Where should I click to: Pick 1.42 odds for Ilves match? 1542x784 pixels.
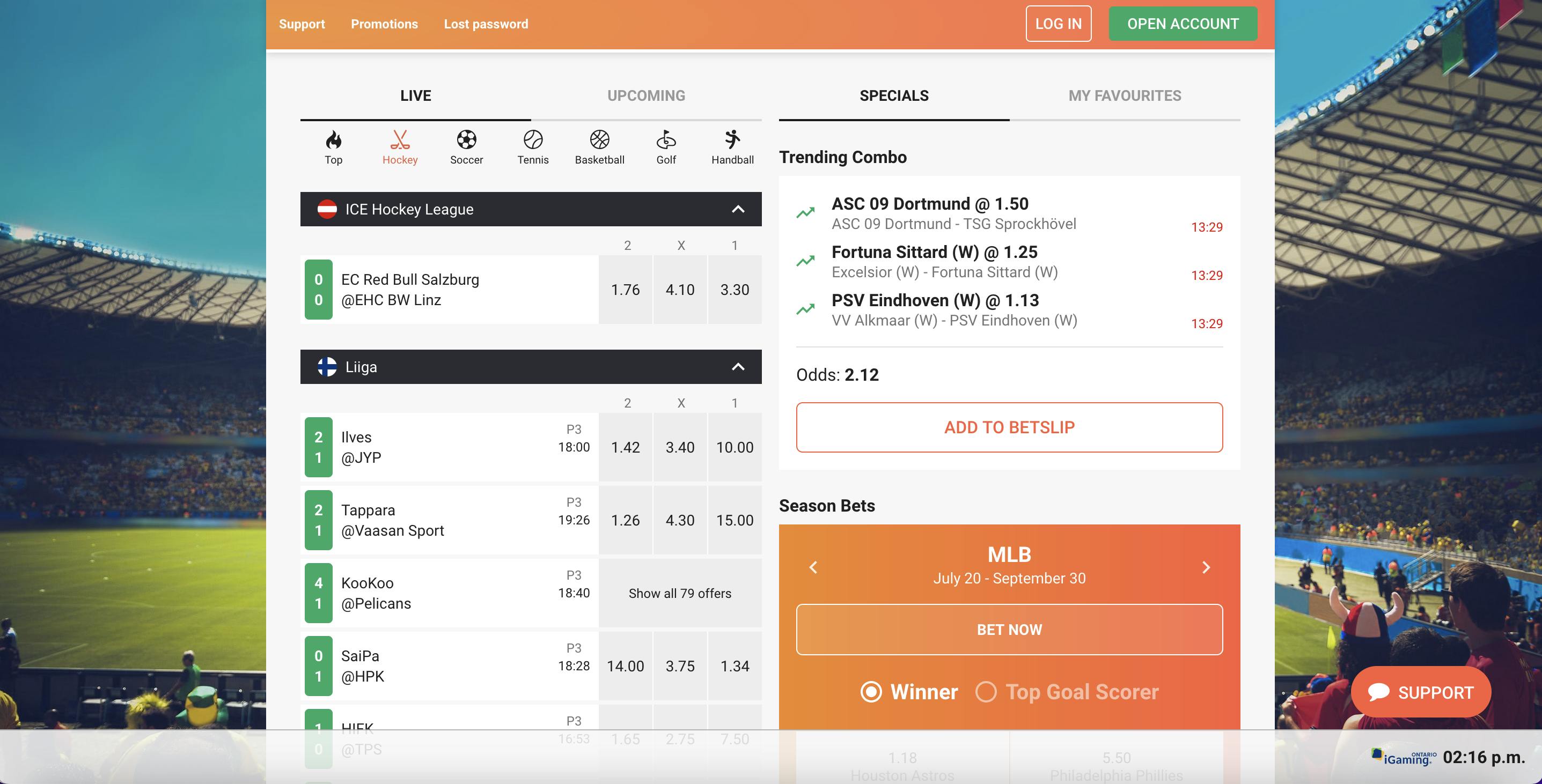tap(625, 447)
